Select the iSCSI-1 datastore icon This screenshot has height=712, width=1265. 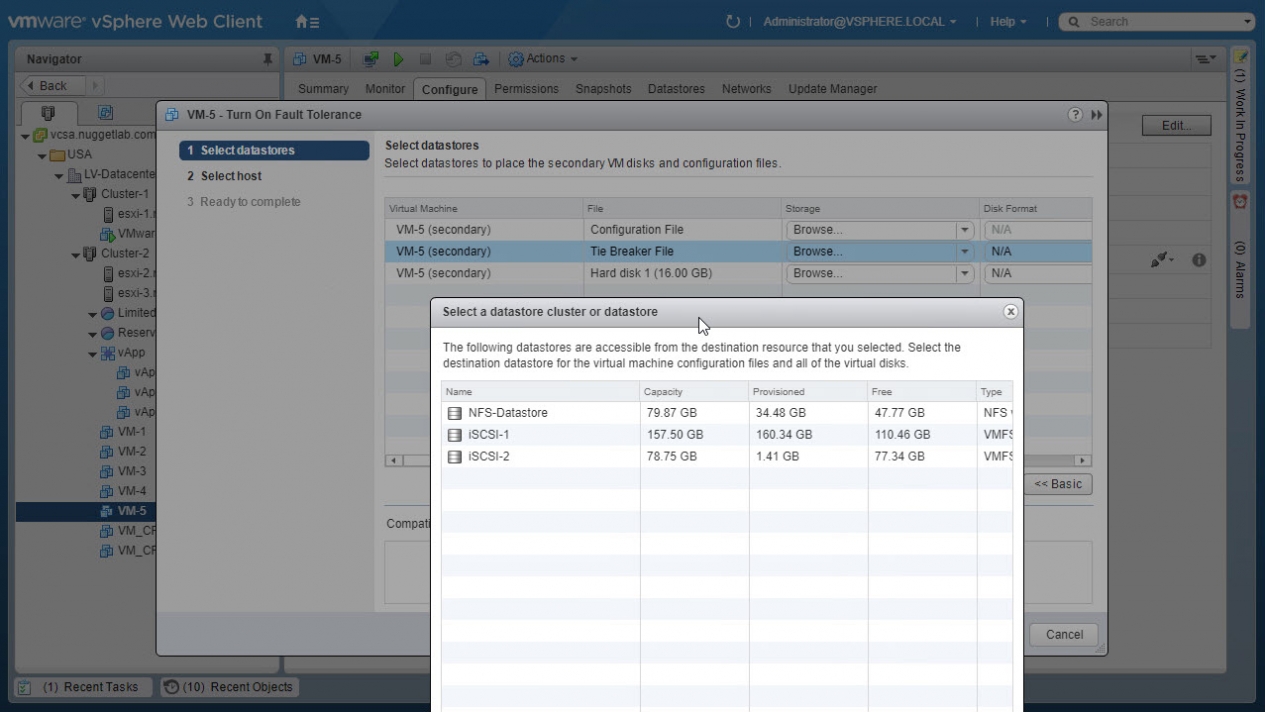point(454,435)
